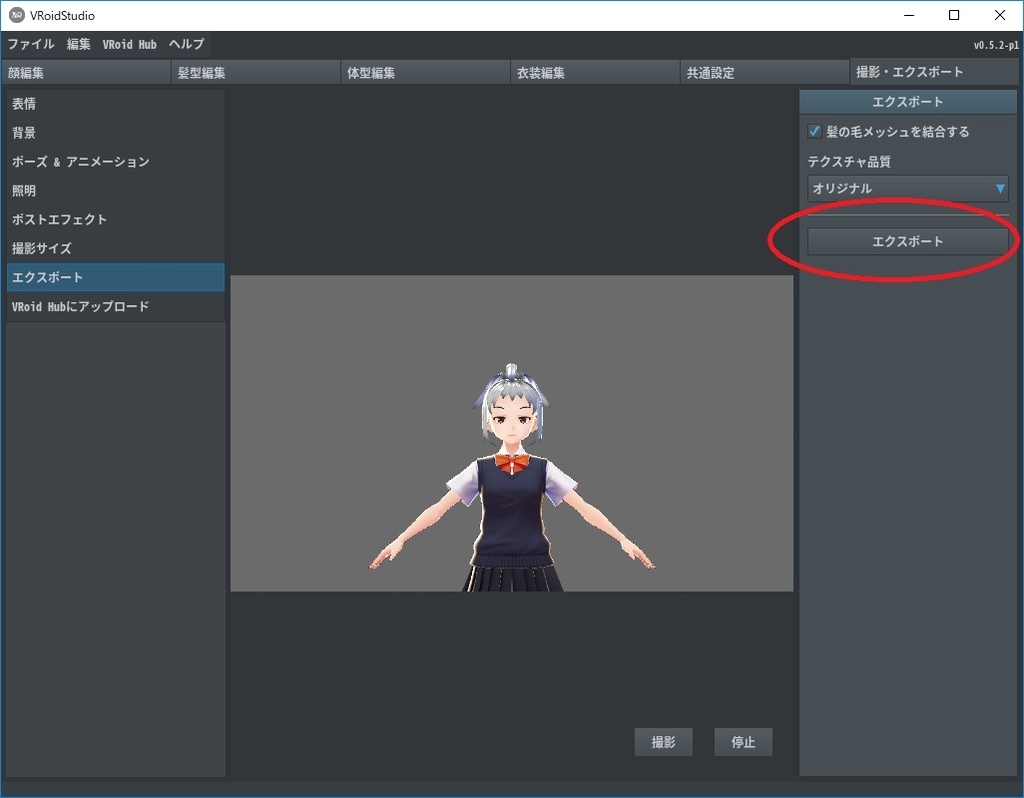
Task: Open ポーズ & アニメーション settings
Action: [x=116, y=161]
